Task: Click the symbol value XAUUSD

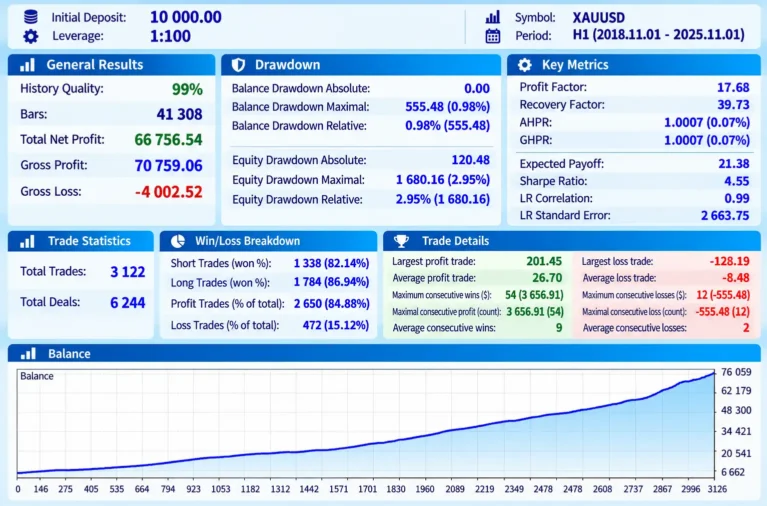Action: pos(599,18)
